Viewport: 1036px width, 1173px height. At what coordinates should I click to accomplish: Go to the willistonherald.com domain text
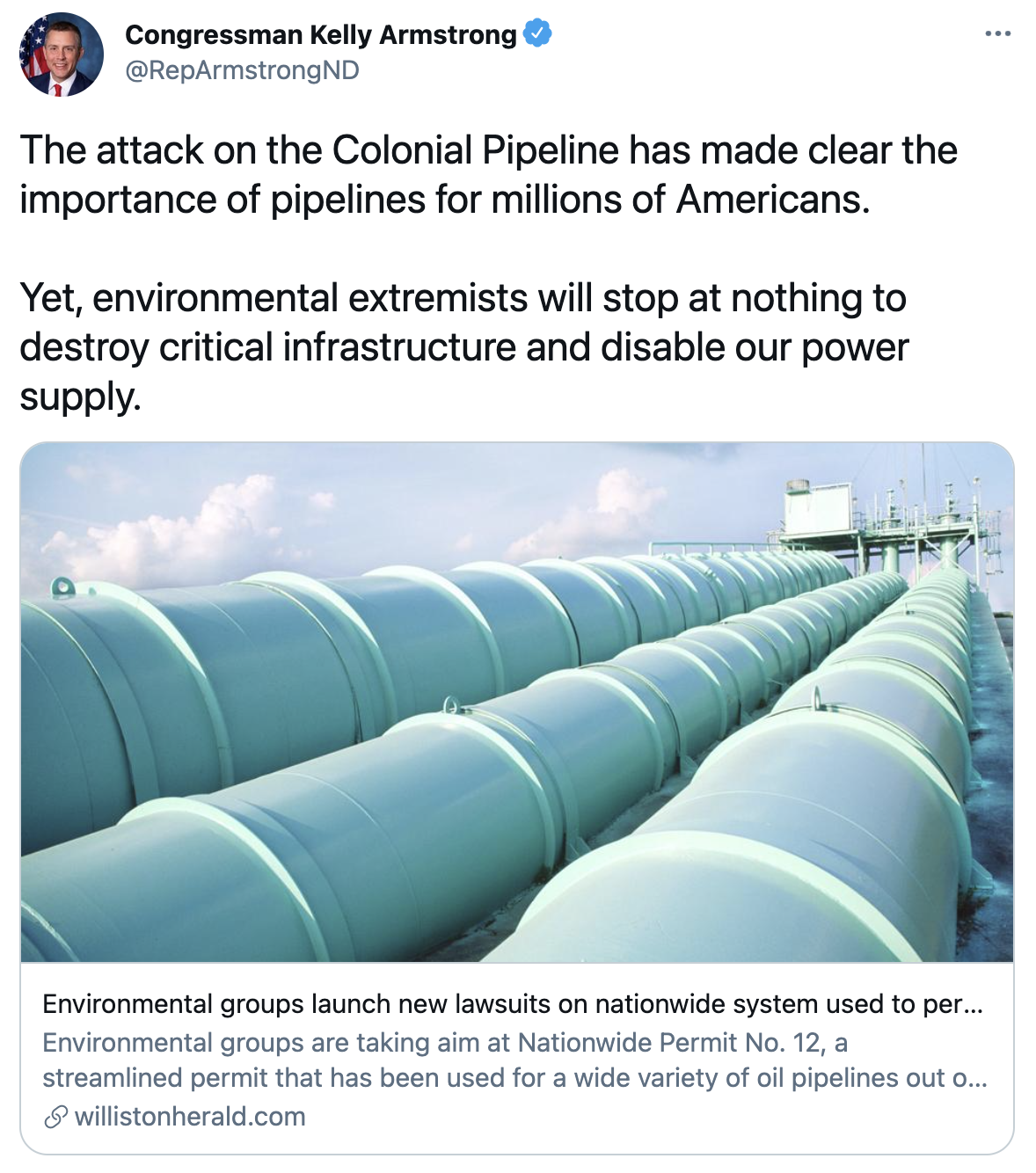[190, 1118]
